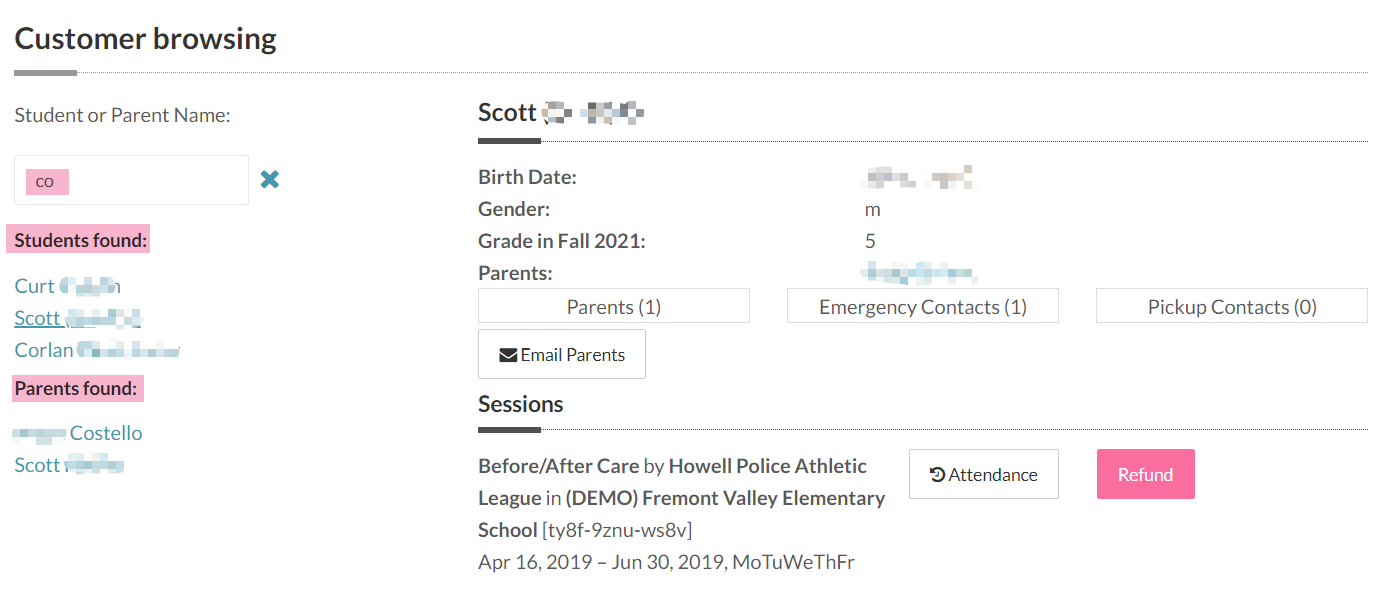This screenshot has width=1377, height=601.
Task: Click the Howell Police Athletic League text
Action: (x=673, y=482)
